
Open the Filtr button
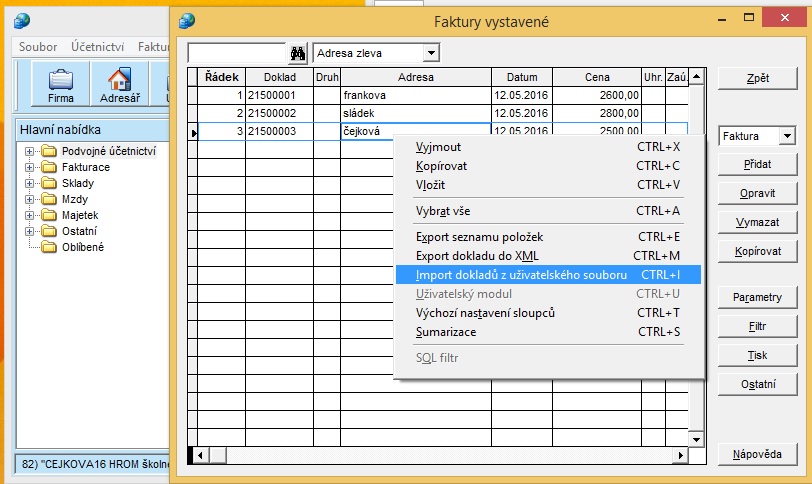757,326
